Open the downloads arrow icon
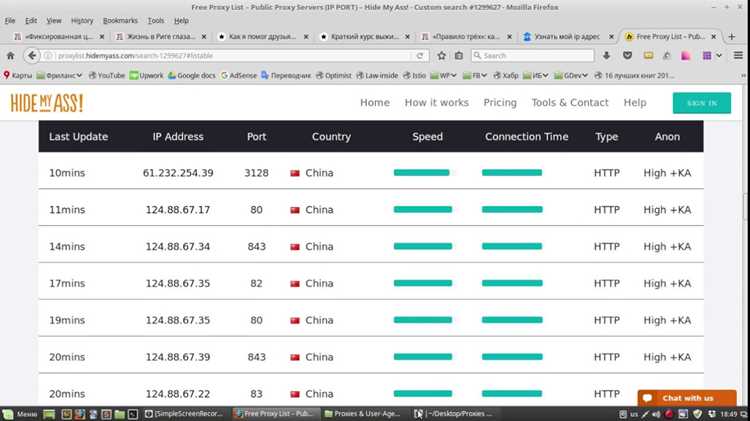The height and width of the screenshot is (421, 750). [607, 56]
